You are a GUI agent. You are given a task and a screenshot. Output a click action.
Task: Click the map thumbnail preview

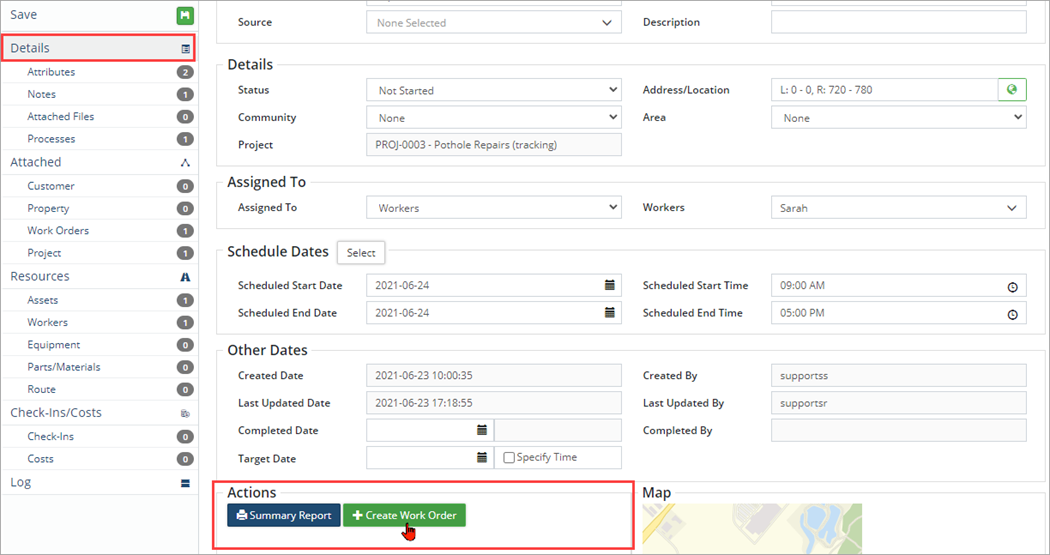click(752, 528)
